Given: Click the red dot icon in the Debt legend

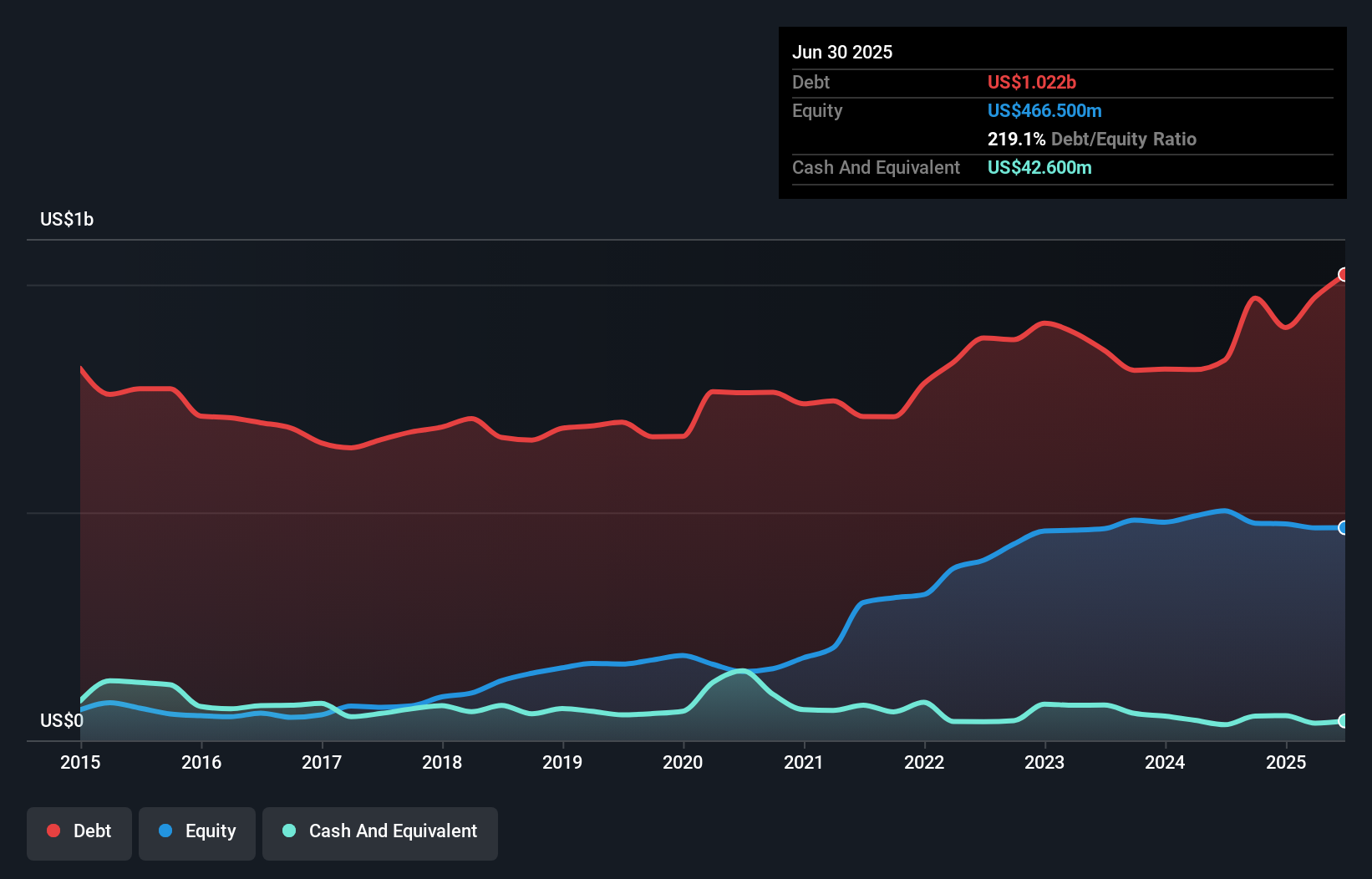Looking at the screenshot, I should 53,831.
